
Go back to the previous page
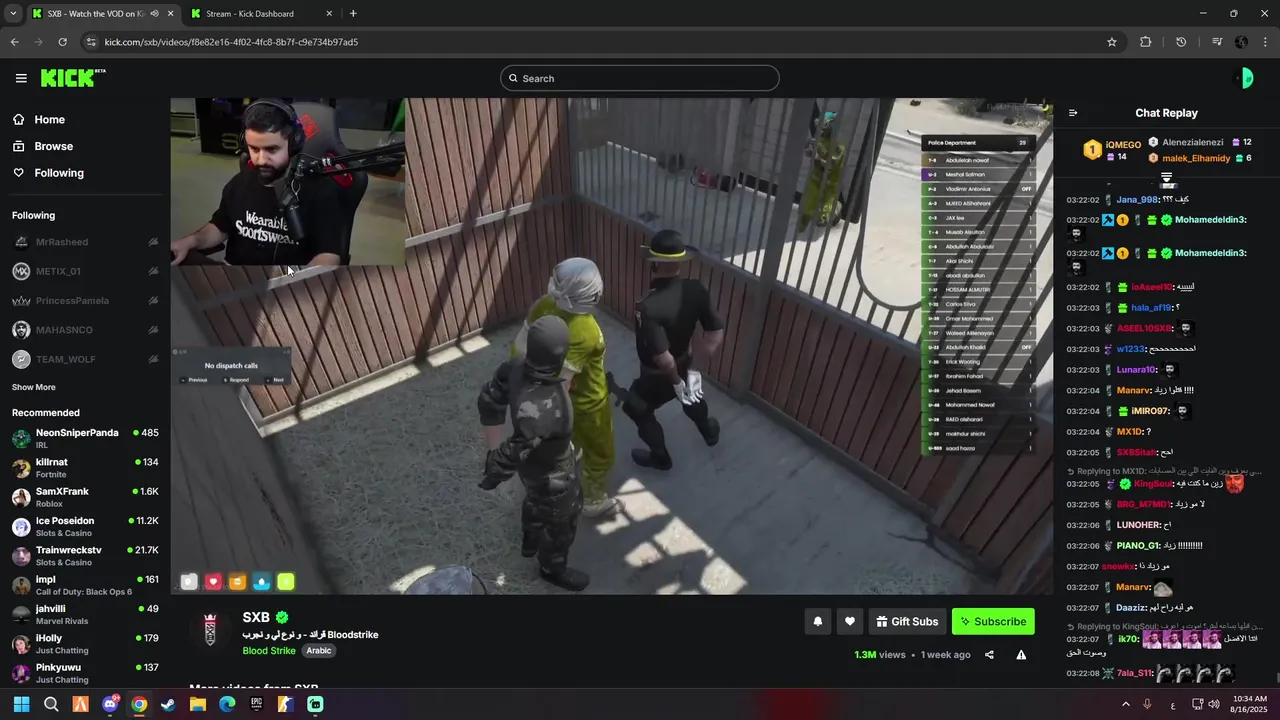tap(14, 42)
